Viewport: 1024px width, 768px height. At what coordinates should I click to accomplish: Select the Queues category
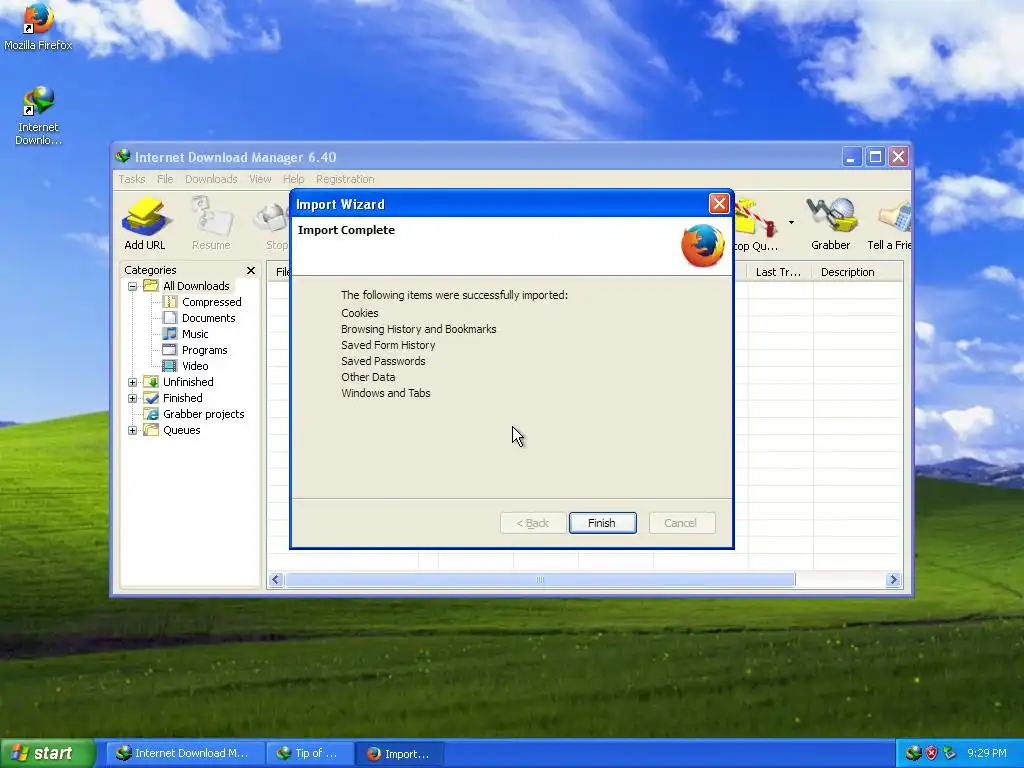(182, 430)
